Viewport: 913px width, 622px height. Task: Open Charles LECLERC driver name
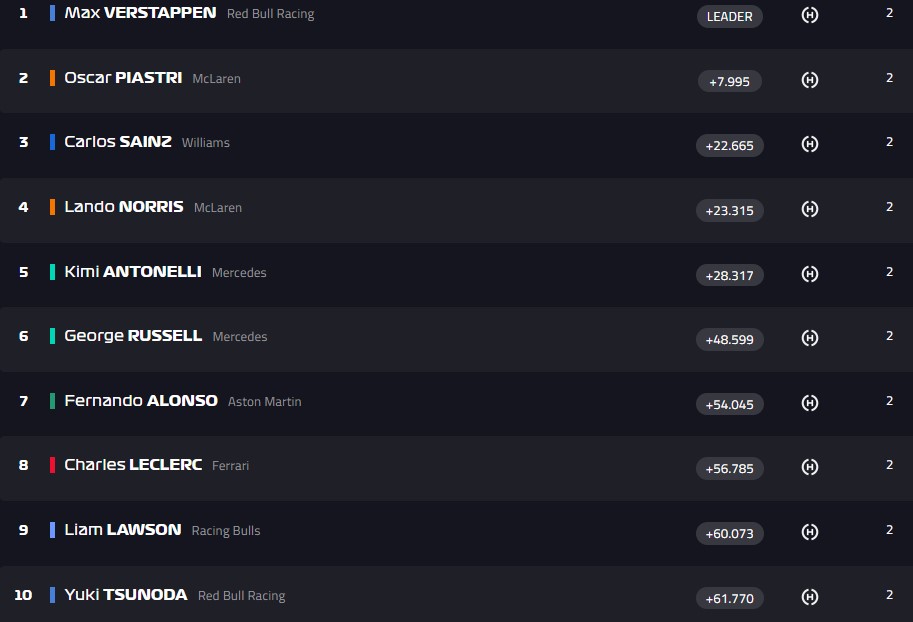tap(133, 465)
